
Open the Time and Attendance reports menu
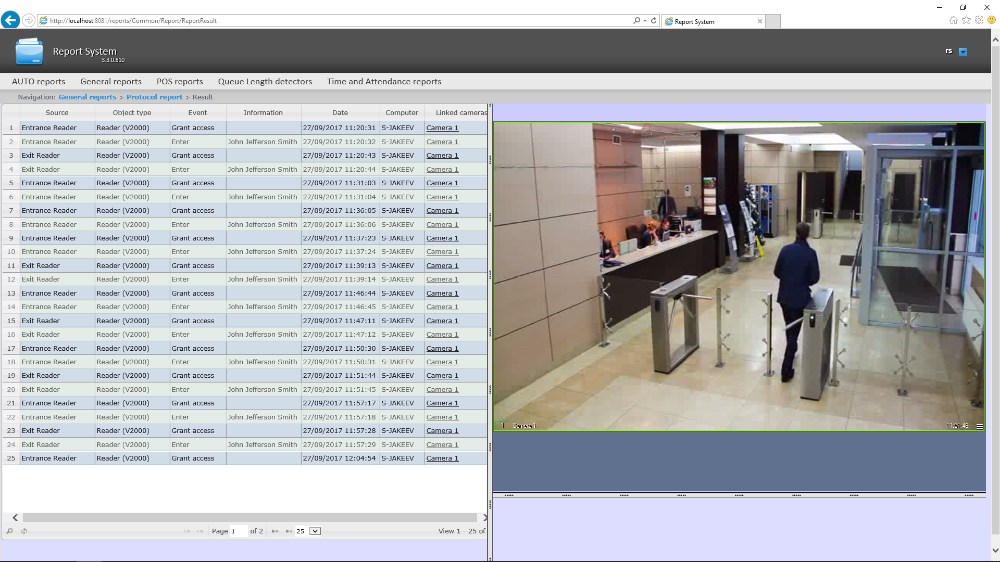(x=384, y=82)
